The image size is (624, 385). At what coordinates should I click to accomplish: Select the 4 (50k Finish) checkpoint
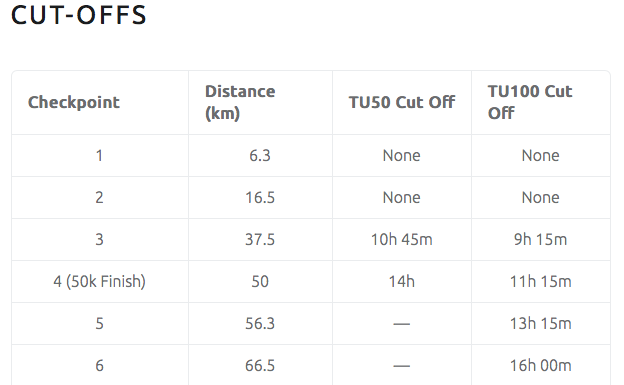click(x=99, y=281)
